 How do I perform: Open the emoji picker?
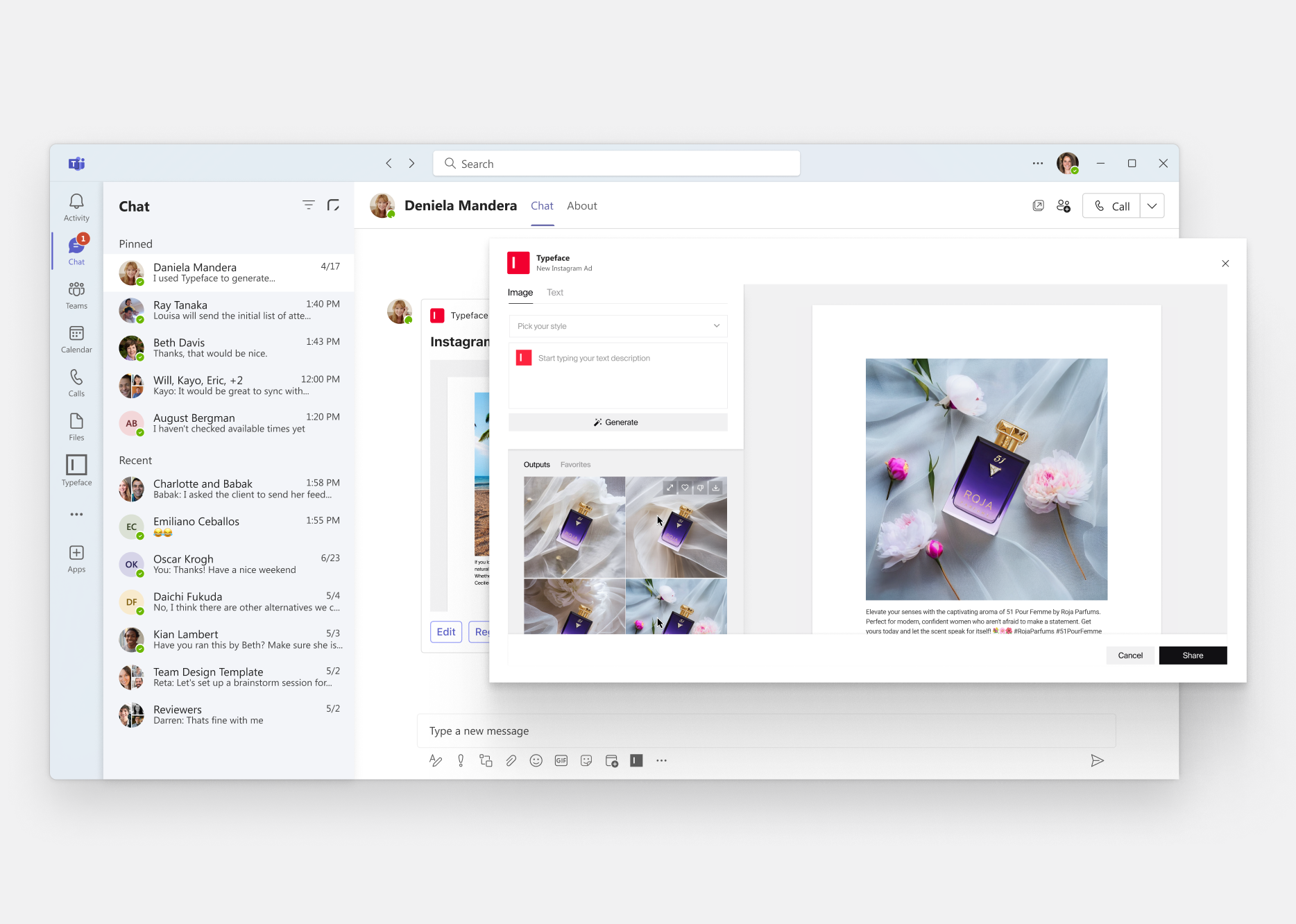click(536, 761)
